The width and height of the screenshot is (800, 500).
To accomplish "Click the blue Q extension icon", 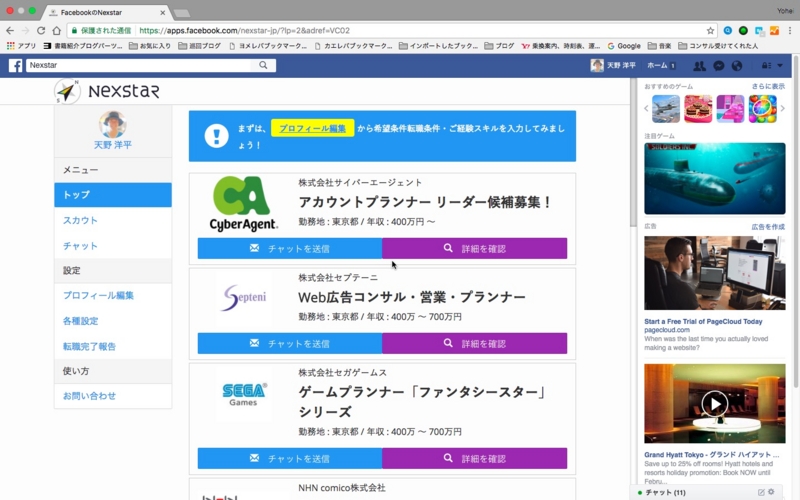I will tap(728, 31).
